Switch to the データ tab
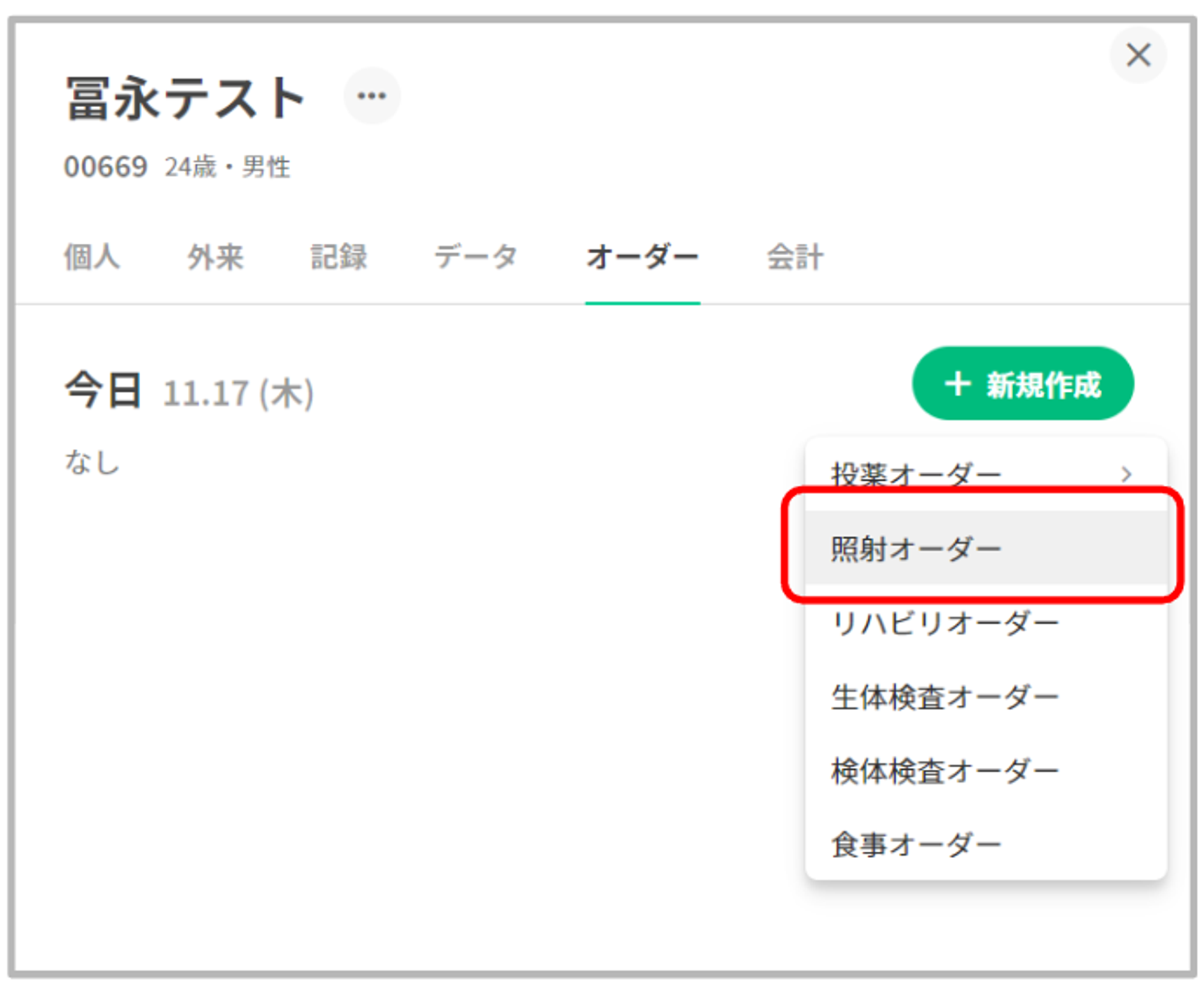Viewport: 1204px width, 993px height. point(476,257)
